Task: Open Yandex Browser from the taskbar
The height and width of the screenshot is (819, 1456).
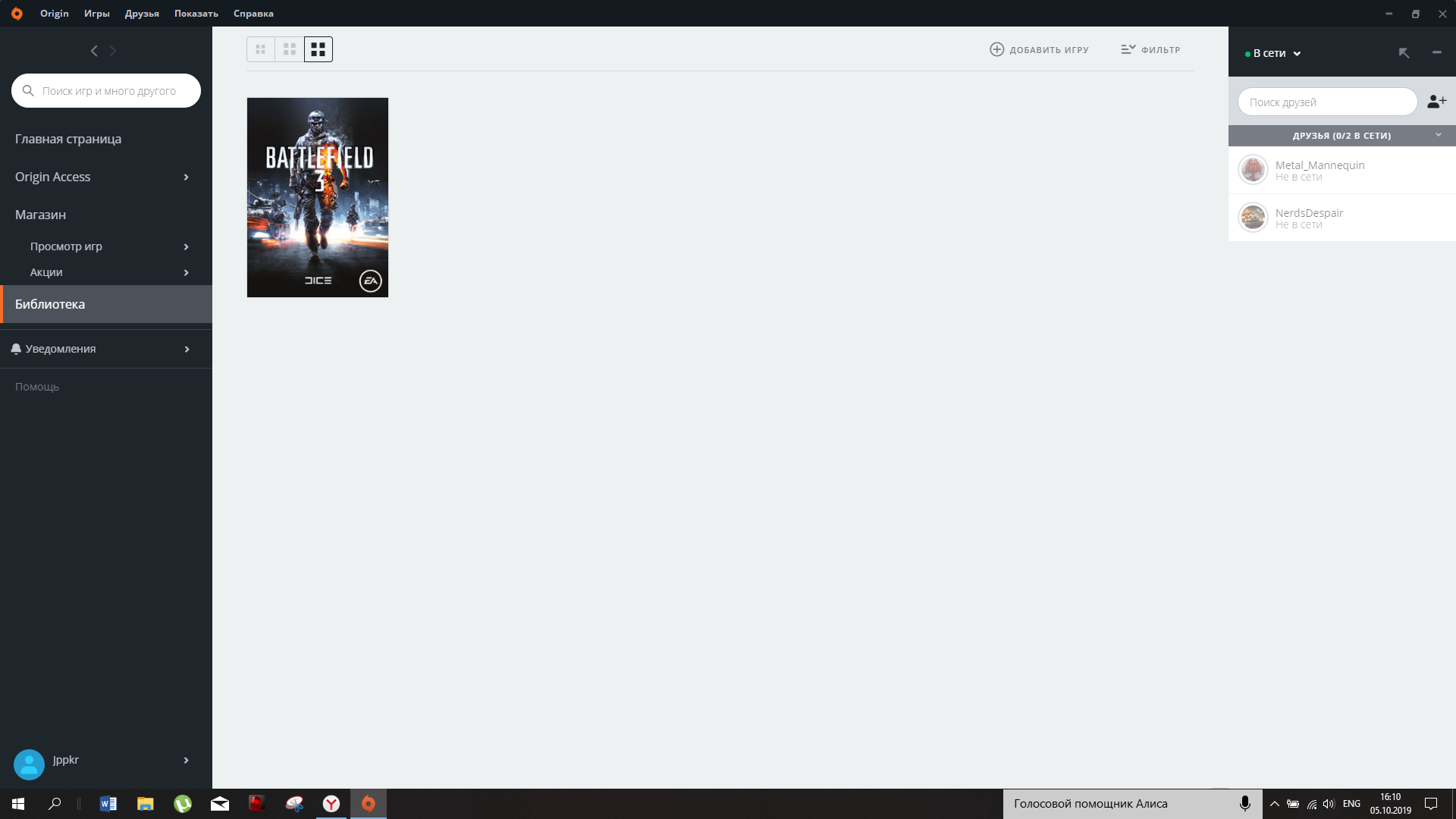Action: [331, 804]
